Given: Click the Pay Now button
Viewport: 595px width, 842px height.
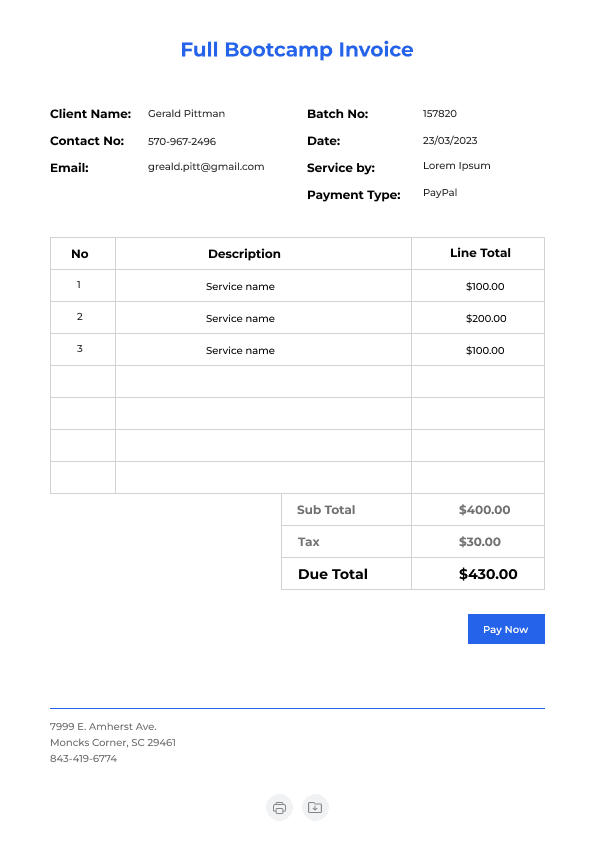Looking at the screenshot, I should tap(506, 629).
